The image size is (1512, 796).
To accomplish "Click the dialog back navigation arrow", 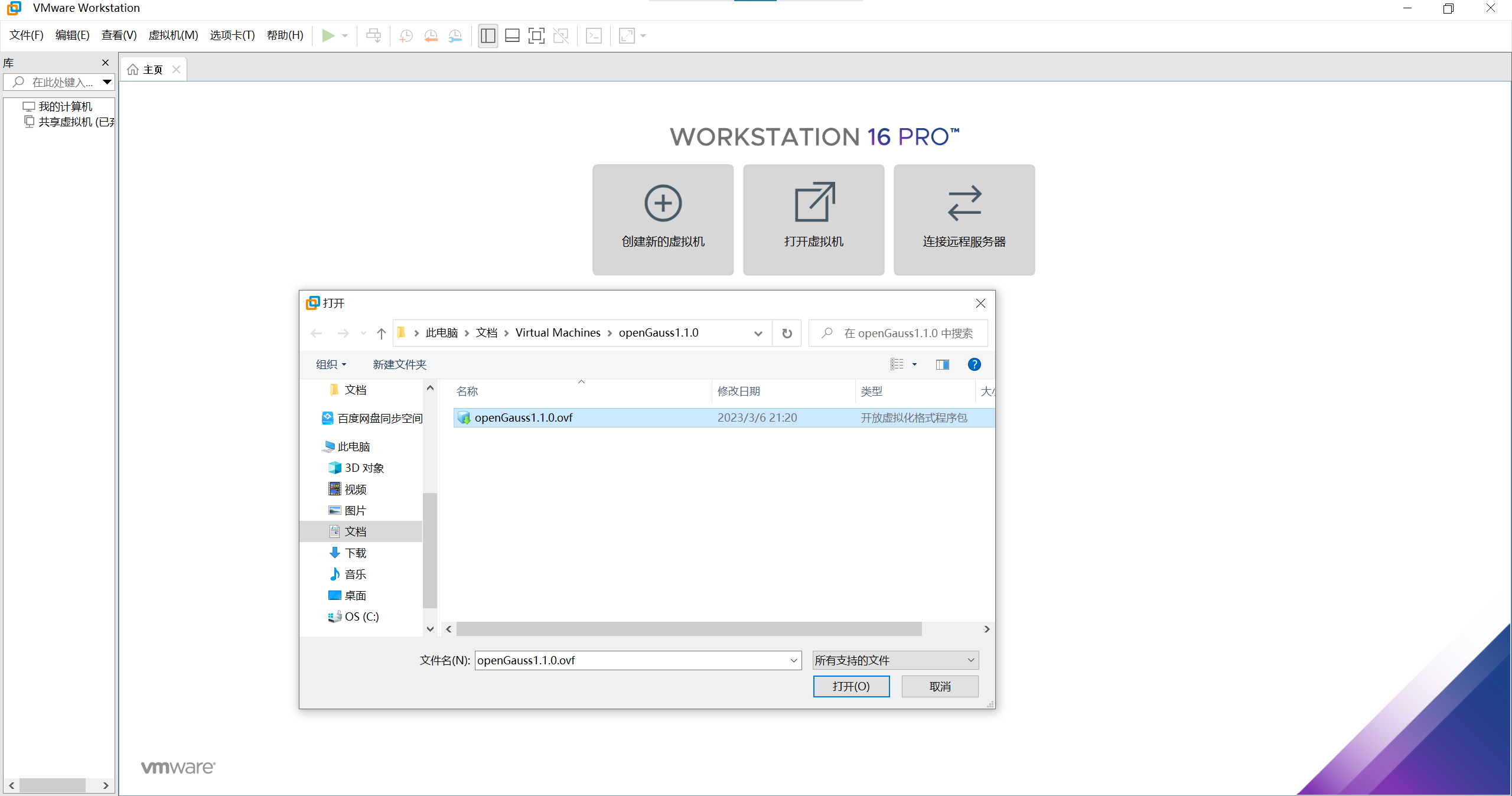I will pyautogui.click(x=317, y=334).
